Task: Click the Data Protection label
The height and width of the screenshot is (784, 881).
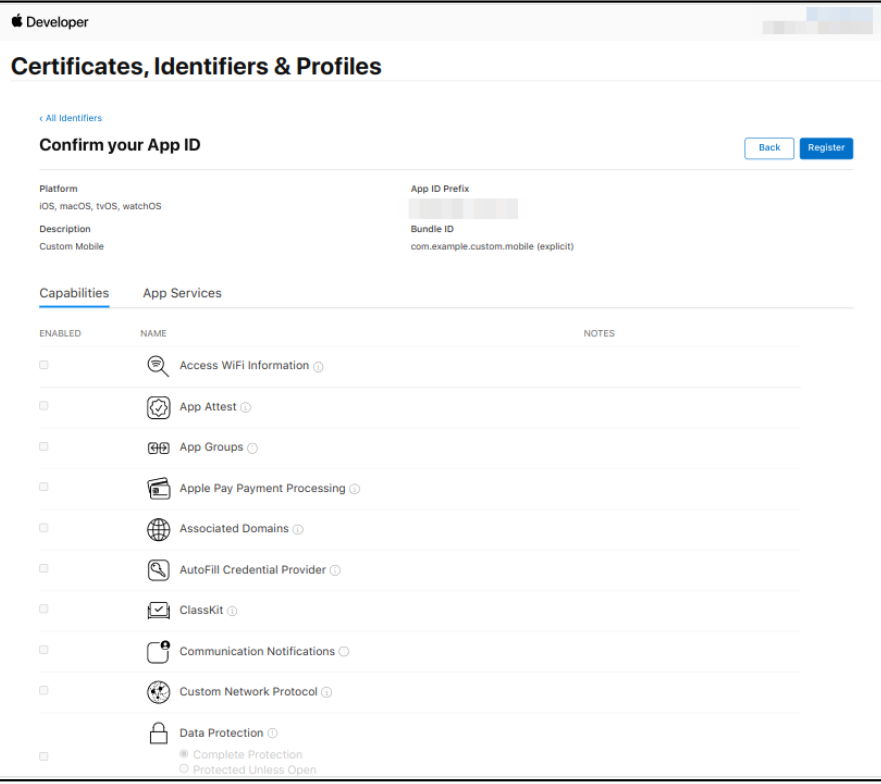Action: pyautogui.click(x=221, y=733)
